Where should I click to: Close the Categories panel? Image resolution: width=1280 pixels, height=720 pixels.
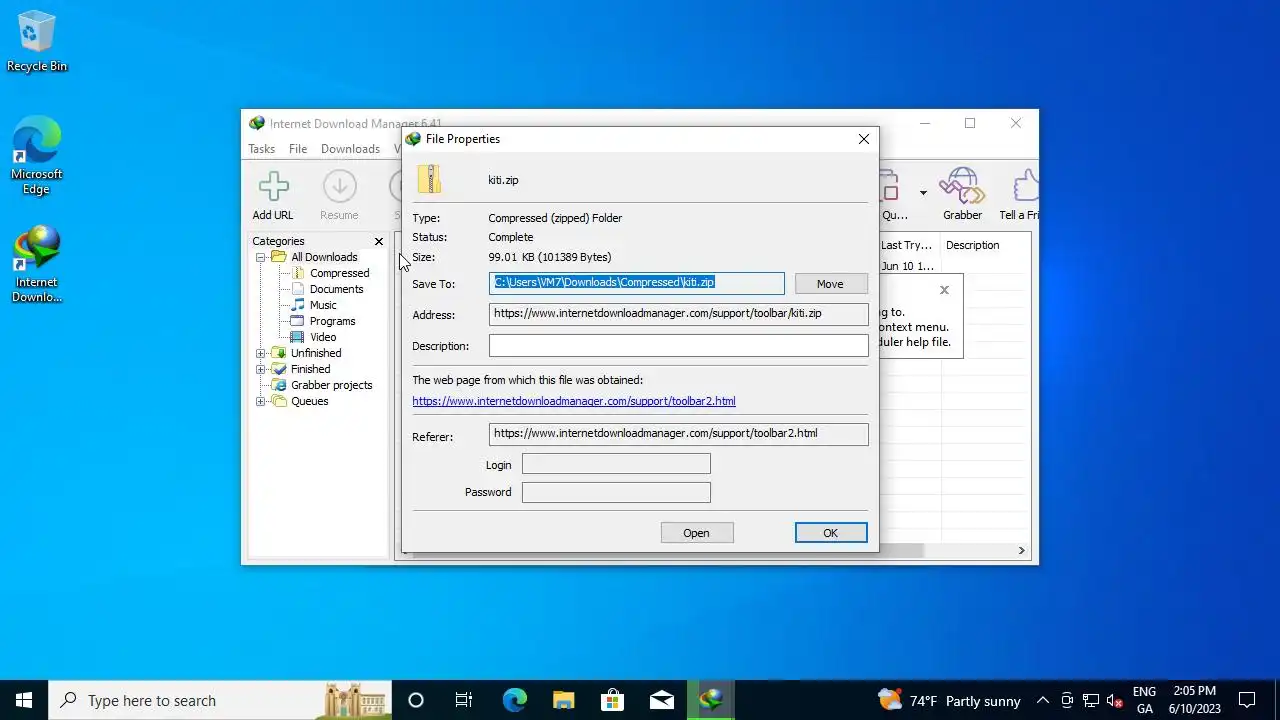(x=379, y=241)
